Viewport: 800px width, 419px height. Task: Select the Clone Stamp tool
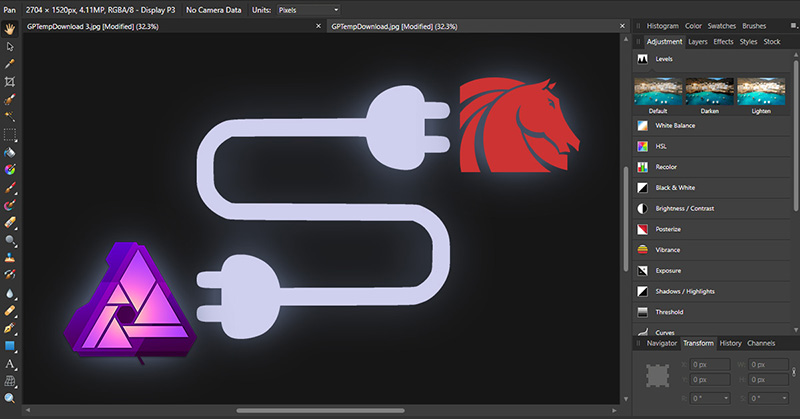[10, 258]
